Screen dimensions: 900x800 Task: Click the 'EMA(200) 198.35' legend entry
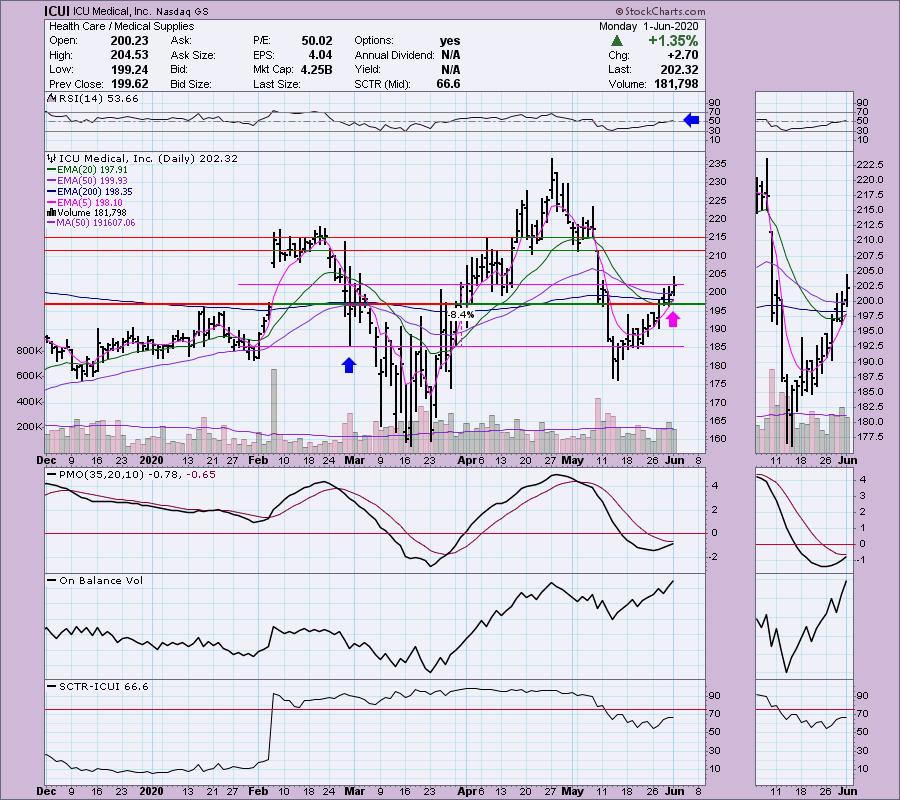click(x=95, y=192)
